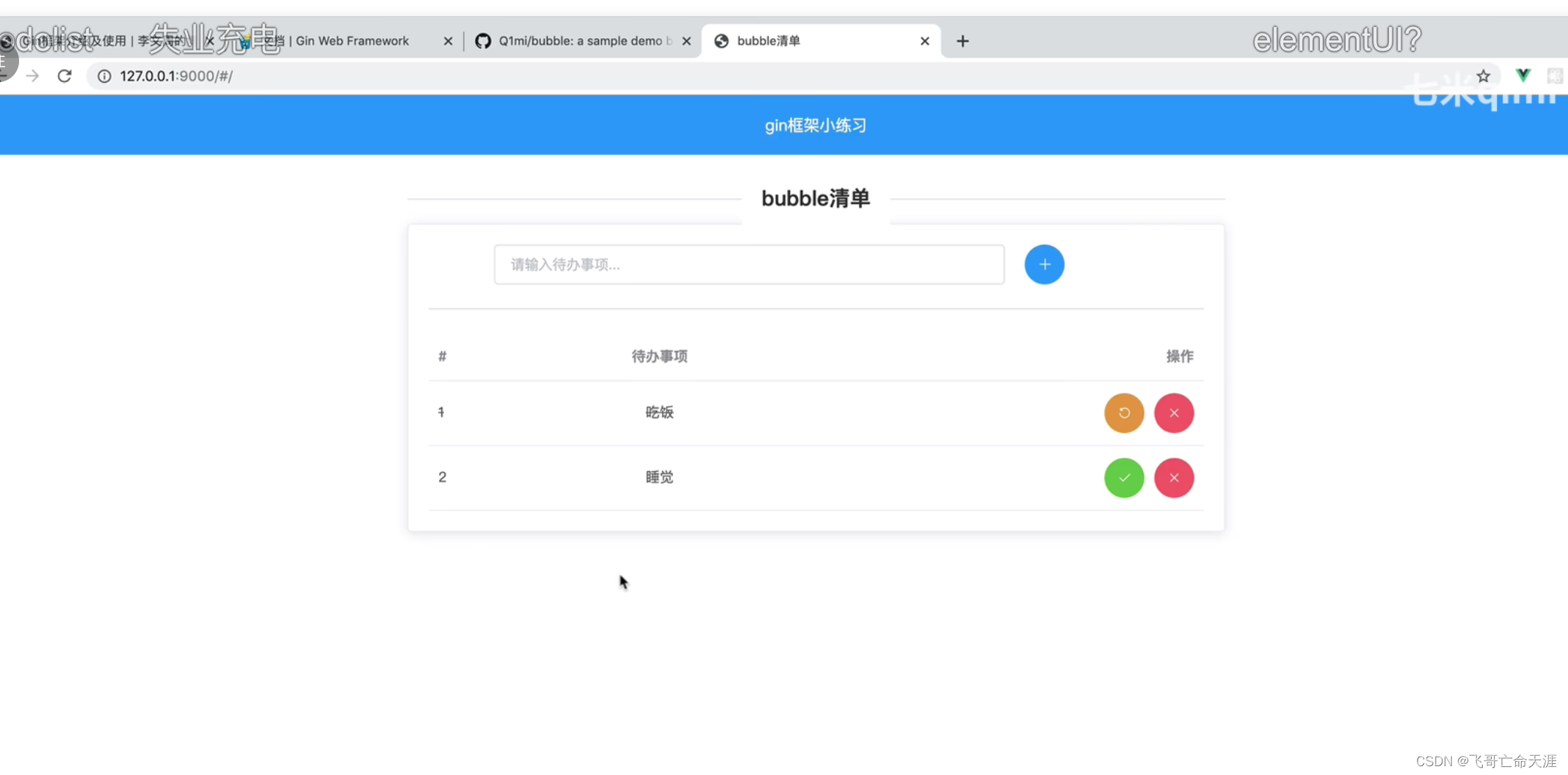Delete the 睡觉 todo item

pos(1174,478)
